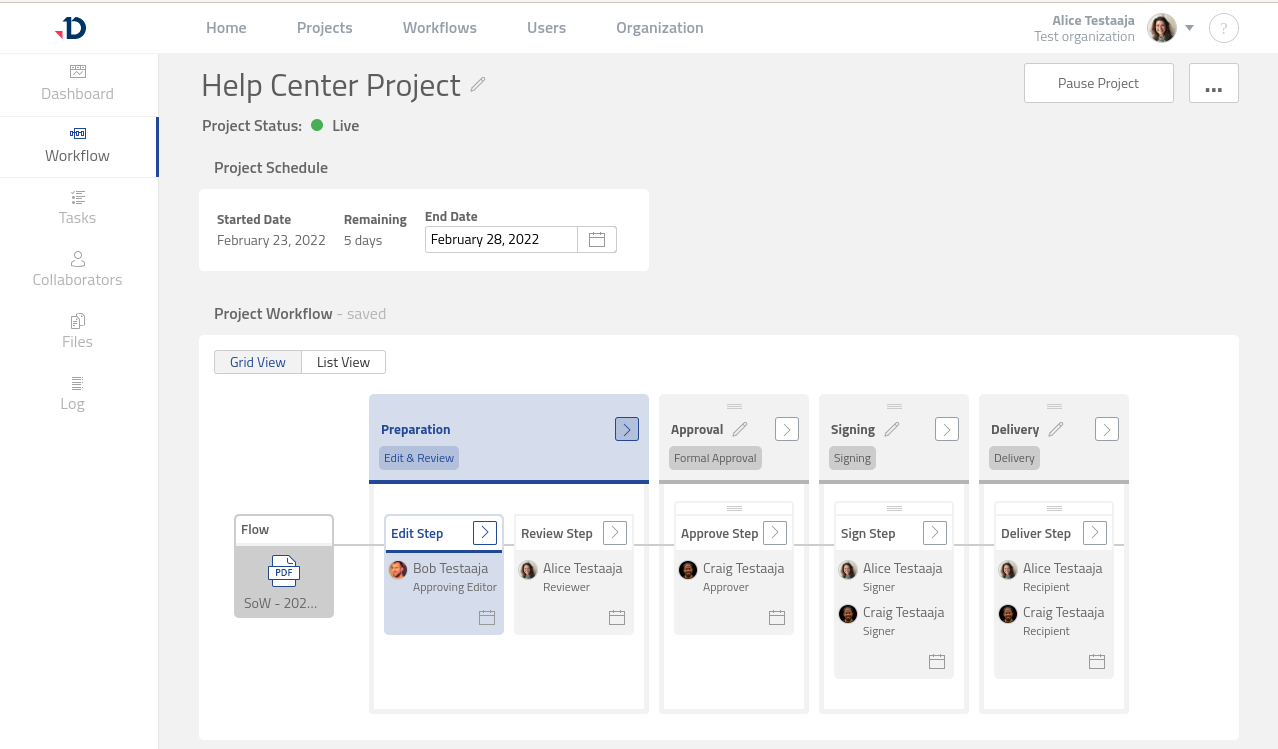Open the Workflows menu in top navigation
The image size is (1278, 749).
coord(439,28)
